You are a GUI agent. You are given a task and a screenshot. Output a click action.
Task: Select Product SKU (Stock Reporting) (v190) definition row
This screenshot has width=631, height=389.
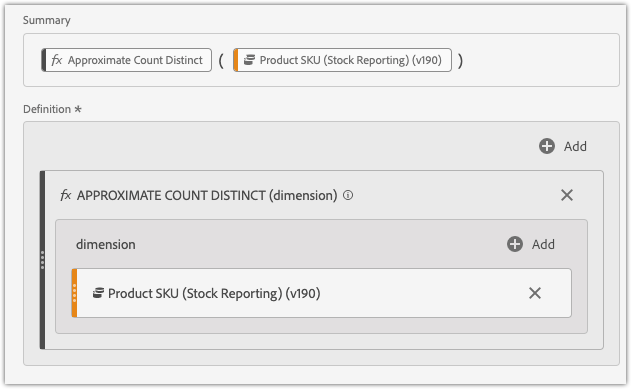(322, 293)
